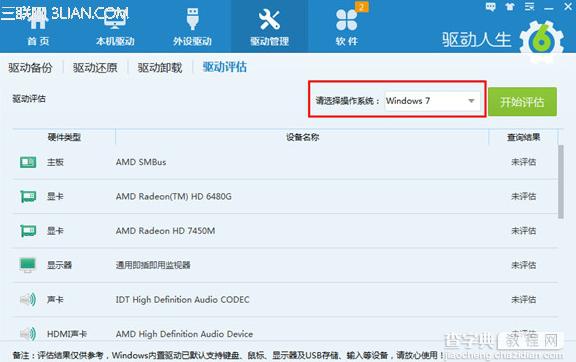Open the 首页 home section

tap(38, 26)
